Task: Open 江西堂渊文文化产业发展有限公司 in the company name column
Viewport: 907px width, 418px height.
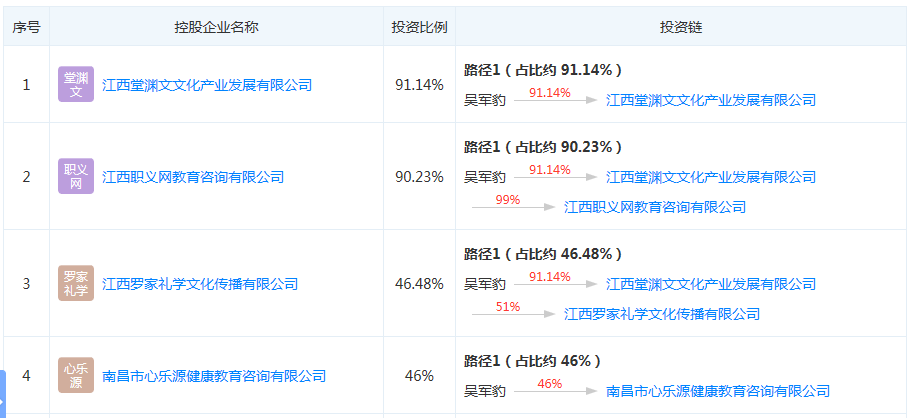Action: click(207, 86)
